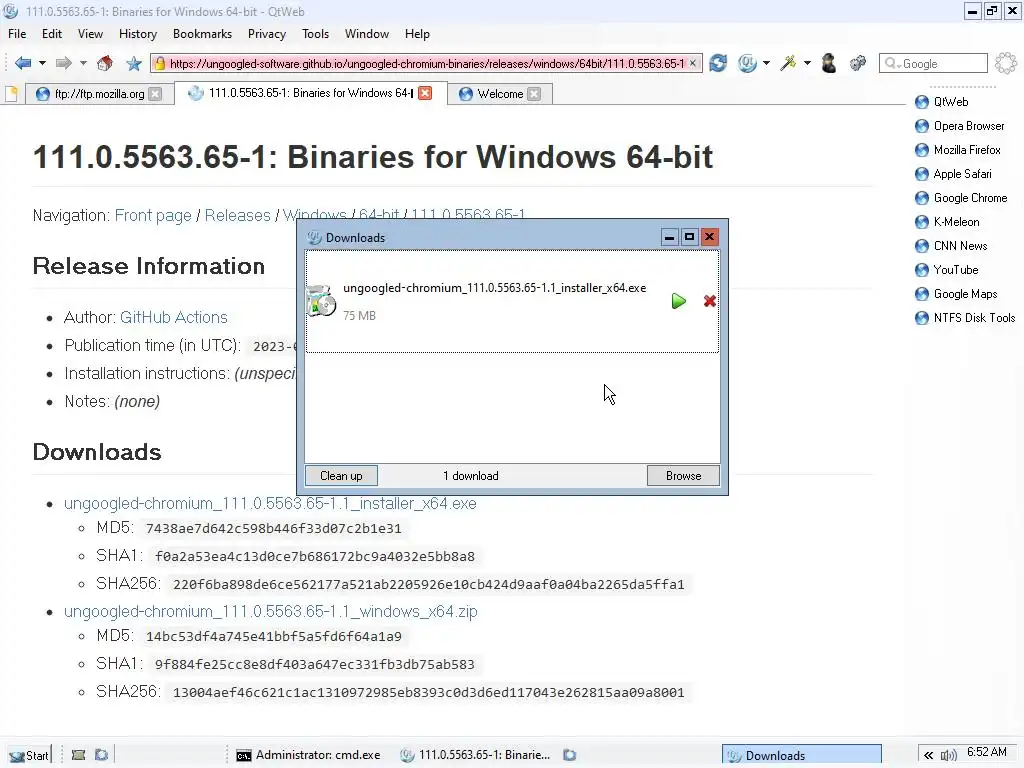The image size is (1024, 768).
Task: Click the QtWeb logo toolbar icon
Action: point(747,63)
